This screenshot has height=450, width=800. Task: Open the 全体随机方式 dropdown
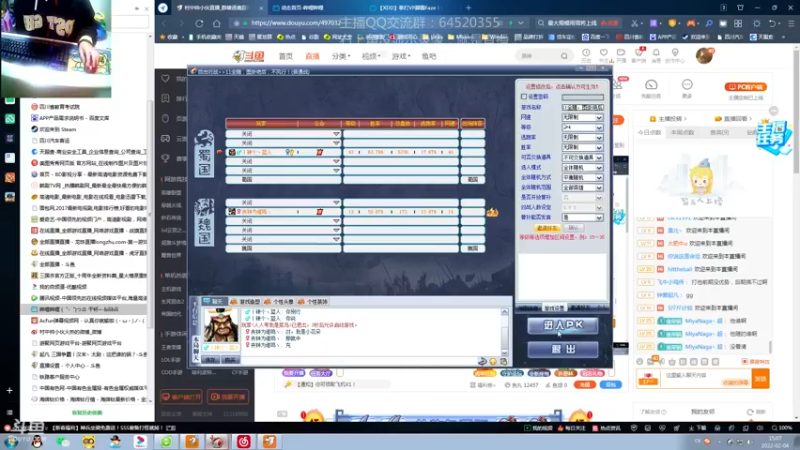click(583, 178)
